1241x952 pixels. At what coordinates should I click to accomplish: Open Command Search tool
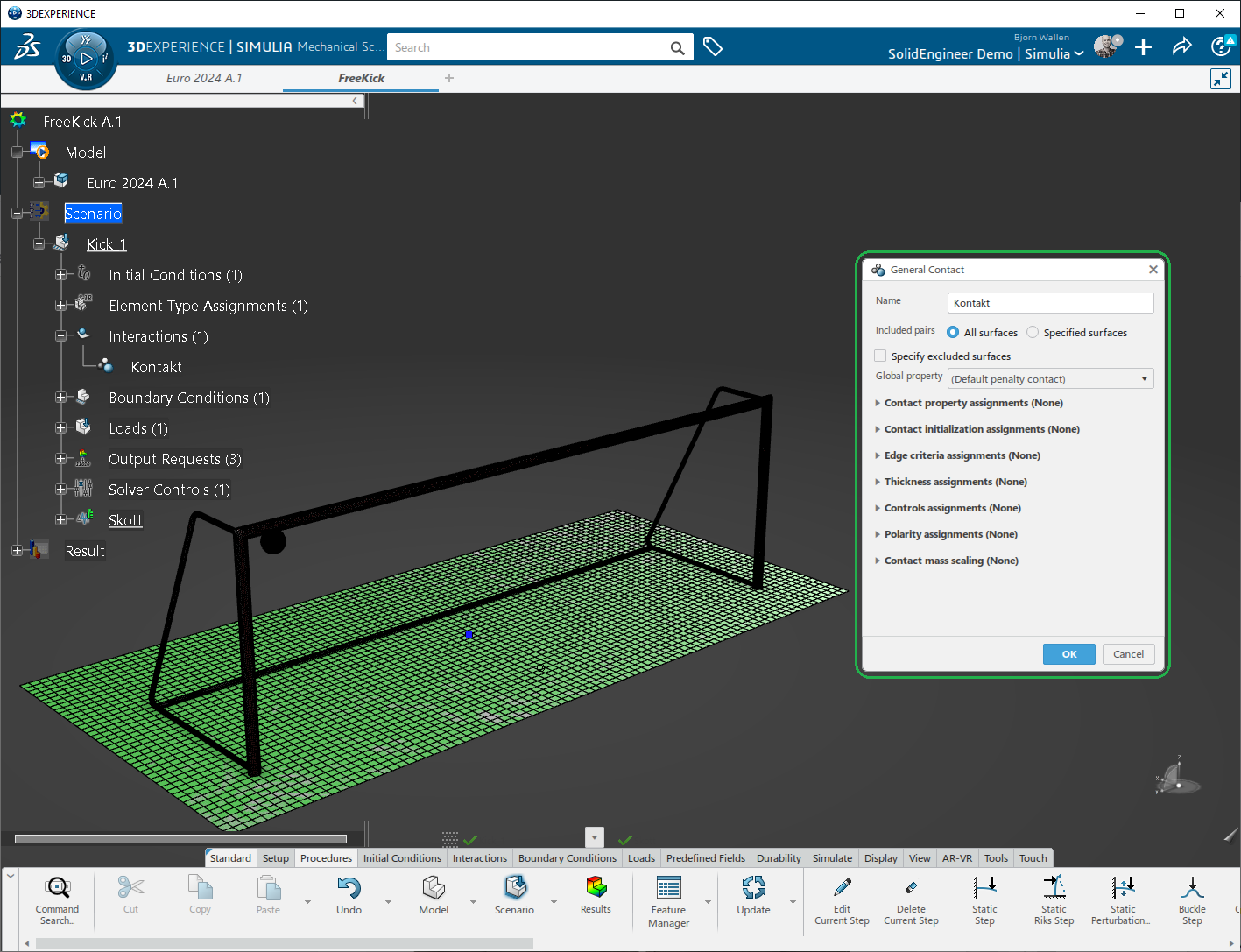point(58,889)
